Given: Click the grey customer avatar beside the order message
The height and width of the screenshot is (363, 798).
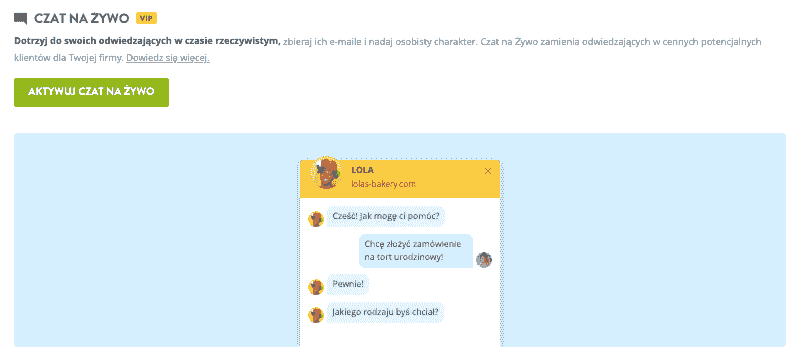Looking at the screenshot, I should pyautogui.click(x=483, y=260).
